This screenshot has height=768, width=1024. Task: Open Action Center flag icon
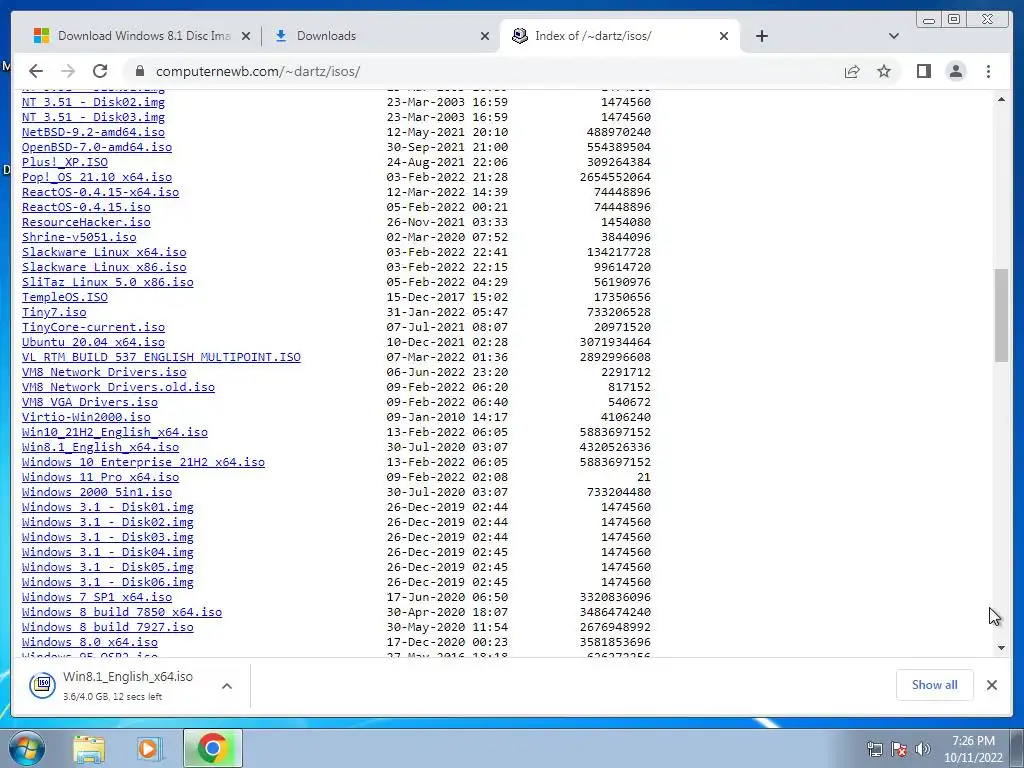pos(899,749)
